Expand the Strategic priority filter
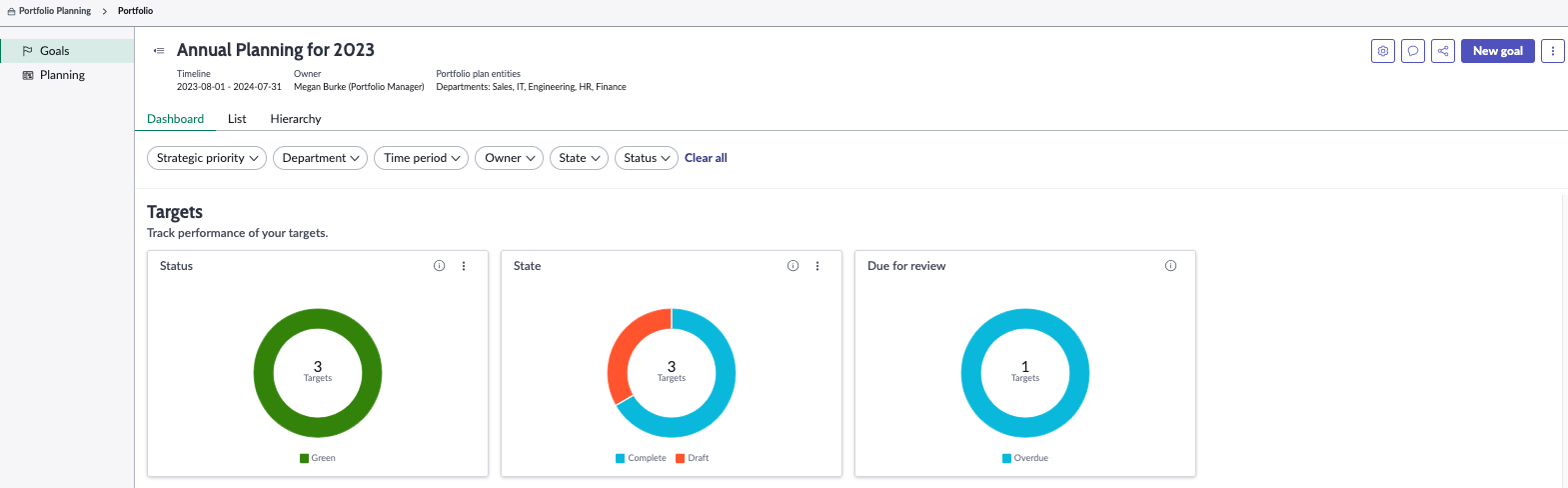The height and width of the screenshot is (488, 1568). click(207, 158)
